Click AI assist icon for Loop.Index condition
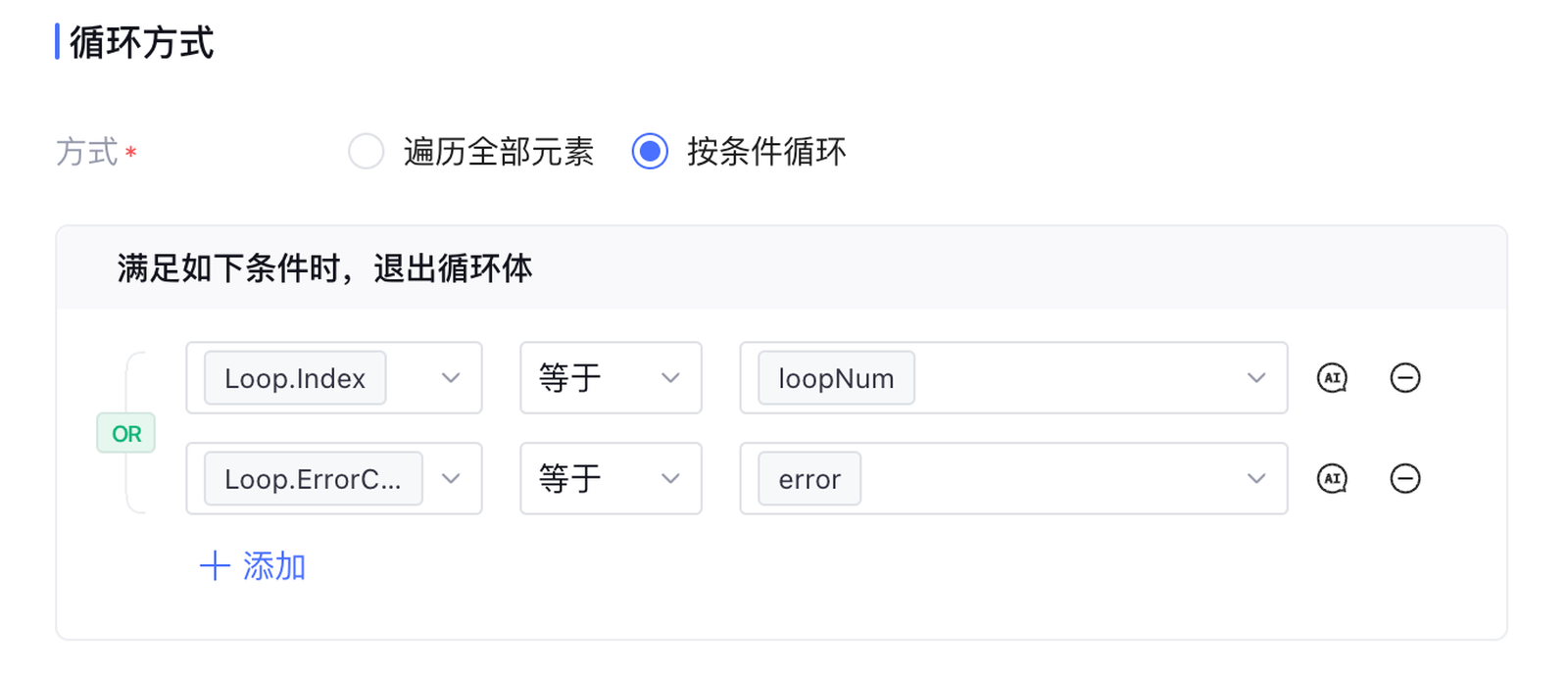 coord(1332,378)
